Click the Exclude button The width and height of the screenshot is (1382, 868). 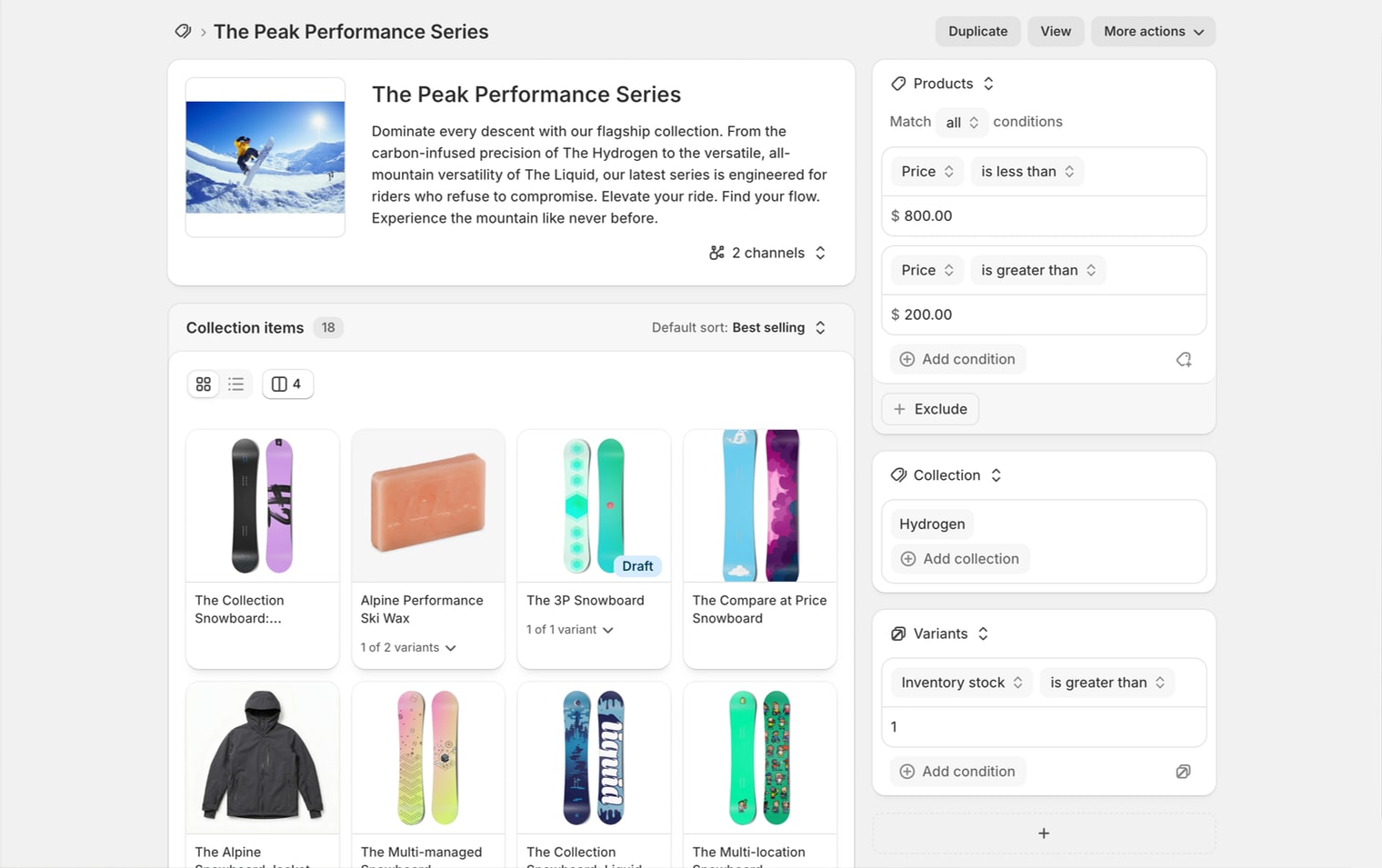pyautogui.click(x=930, y=409)
